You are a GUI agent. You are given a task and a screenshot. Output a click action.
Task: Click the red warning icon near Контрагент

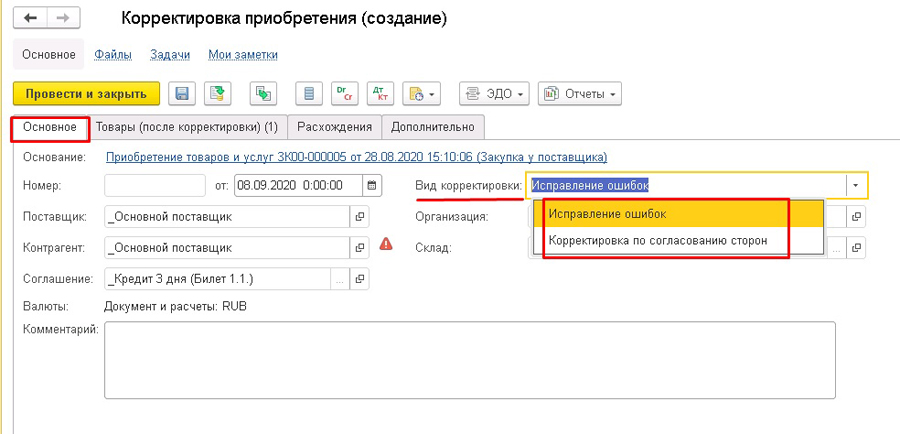coord(386,246)
